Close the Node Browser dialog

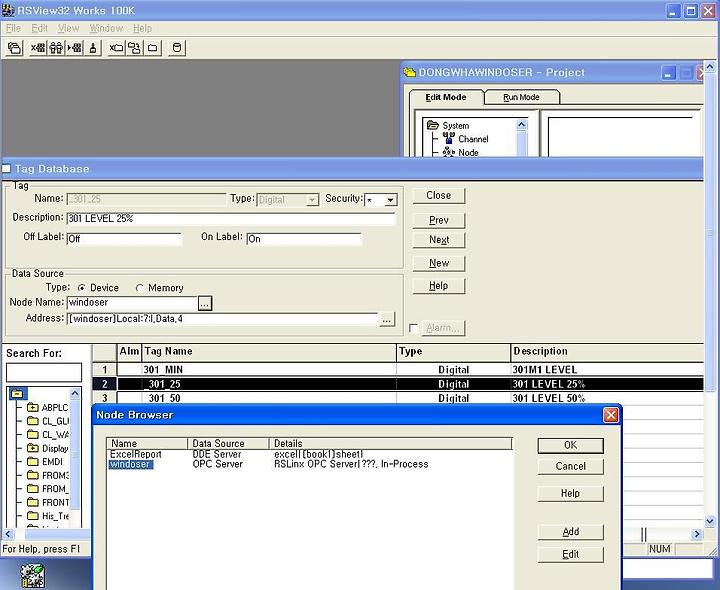(611, 415)
